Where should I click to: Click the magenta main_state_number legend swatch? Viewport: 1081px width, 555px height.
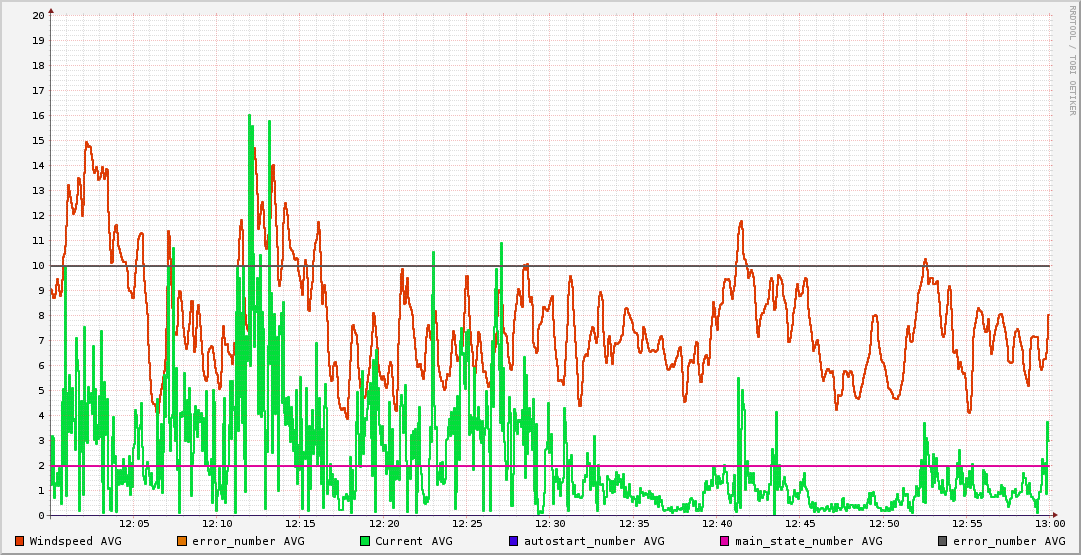pyautogui.click(x=725, y=541)
